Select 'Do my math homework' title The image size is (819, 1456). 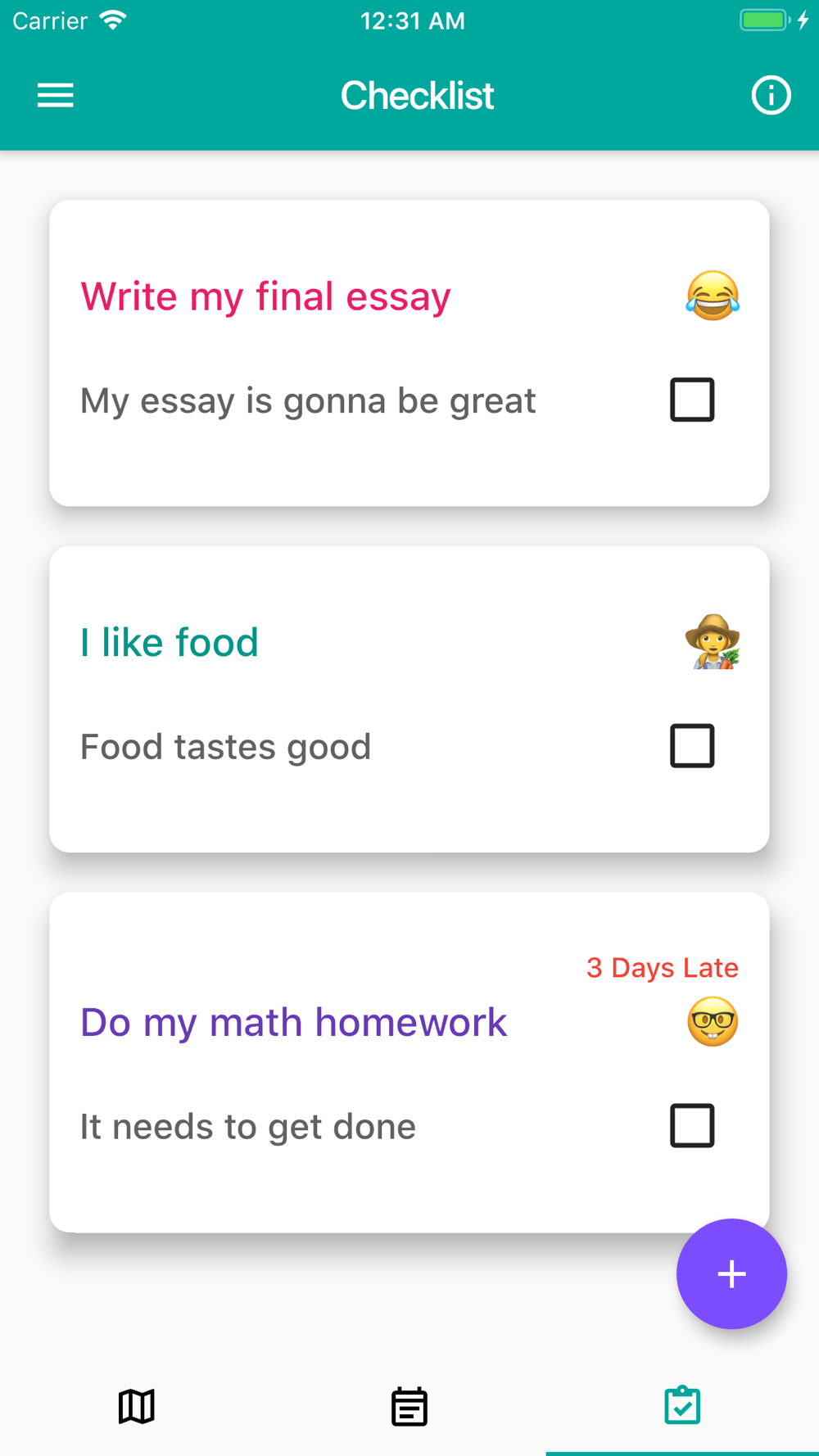(293, 1023)
